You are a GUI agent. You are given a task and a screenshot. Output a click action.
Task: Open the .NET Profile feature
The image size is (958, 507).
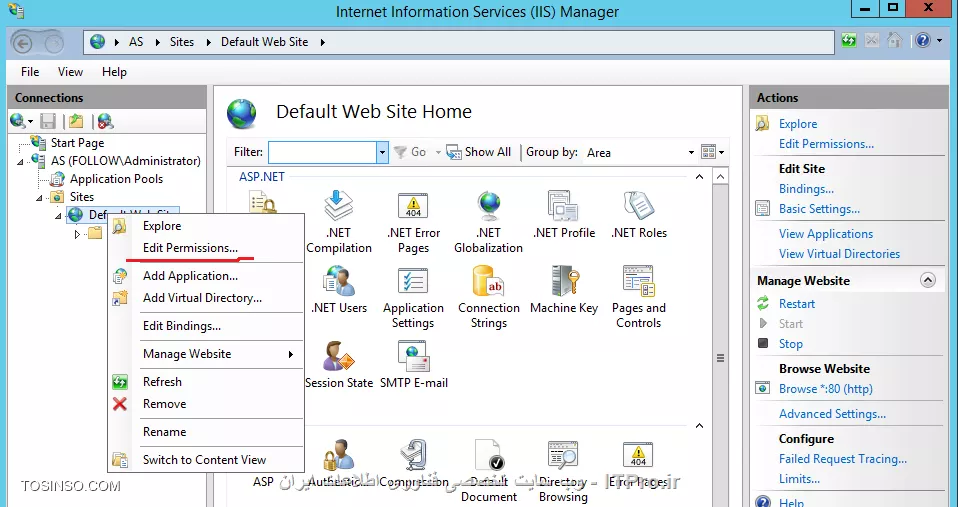(563, 215)
